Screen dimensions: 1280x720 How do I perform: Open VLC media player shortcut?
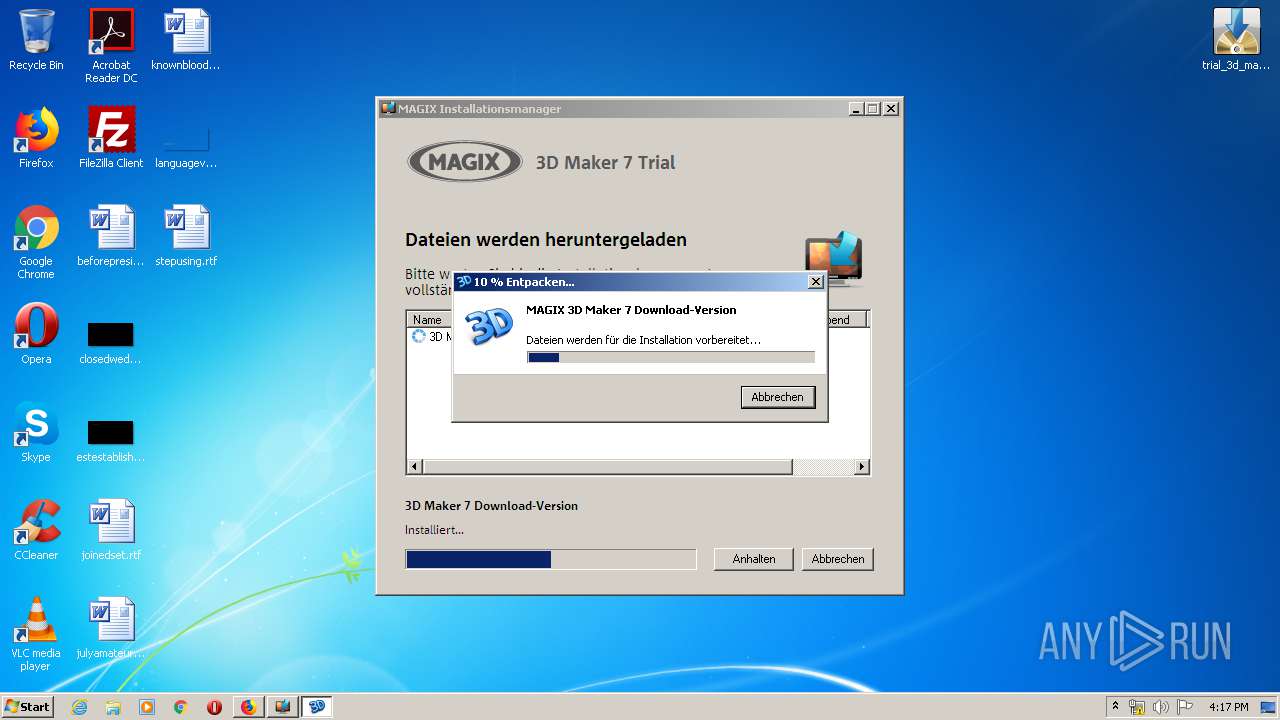(x=36, y=634)
